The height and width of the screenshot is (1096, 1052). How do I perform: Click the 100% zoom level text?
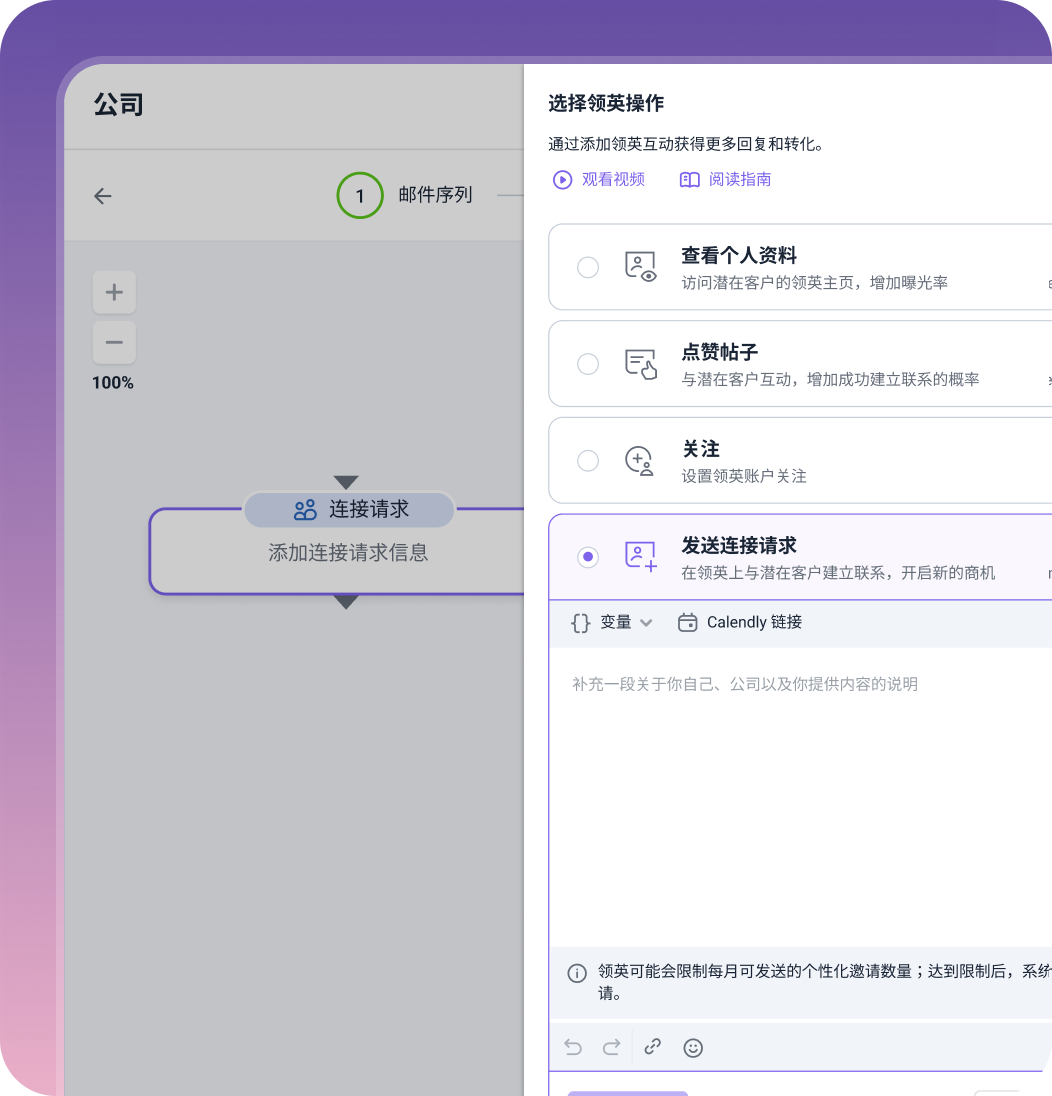(x=113, y=383)
